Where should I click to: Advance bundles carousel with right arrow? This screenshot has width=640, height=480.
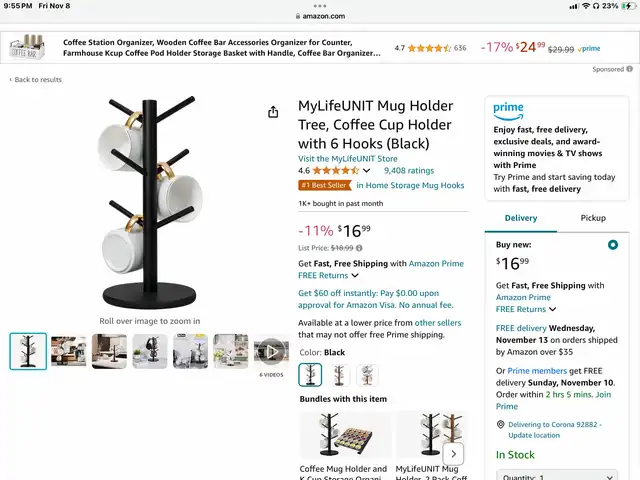click(453, 453)
